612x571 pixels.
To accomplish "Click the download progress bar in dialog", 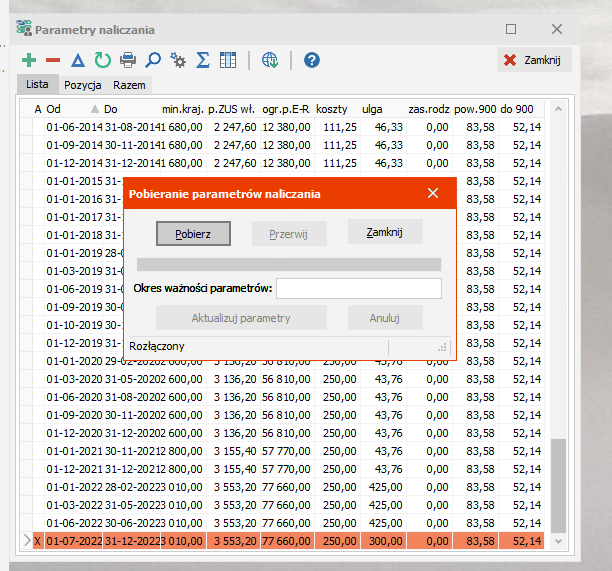I will pyautogui.click(x=289, y=264).
